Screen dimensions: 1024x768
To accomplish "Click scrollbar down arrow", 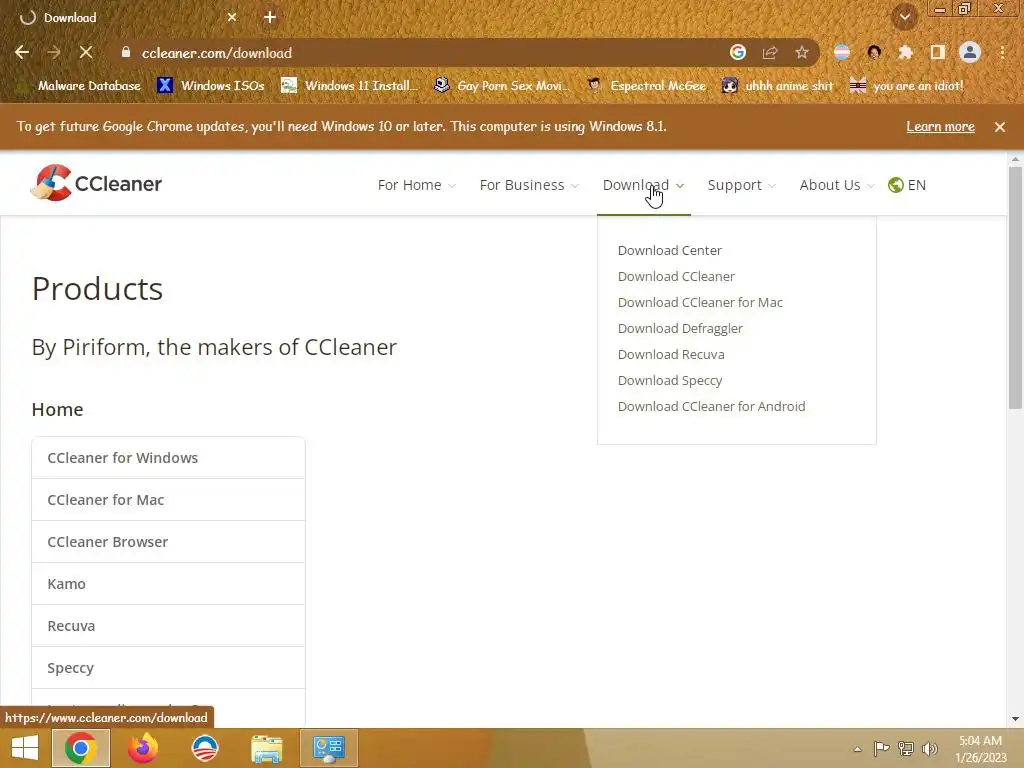I will point(1015,719).
